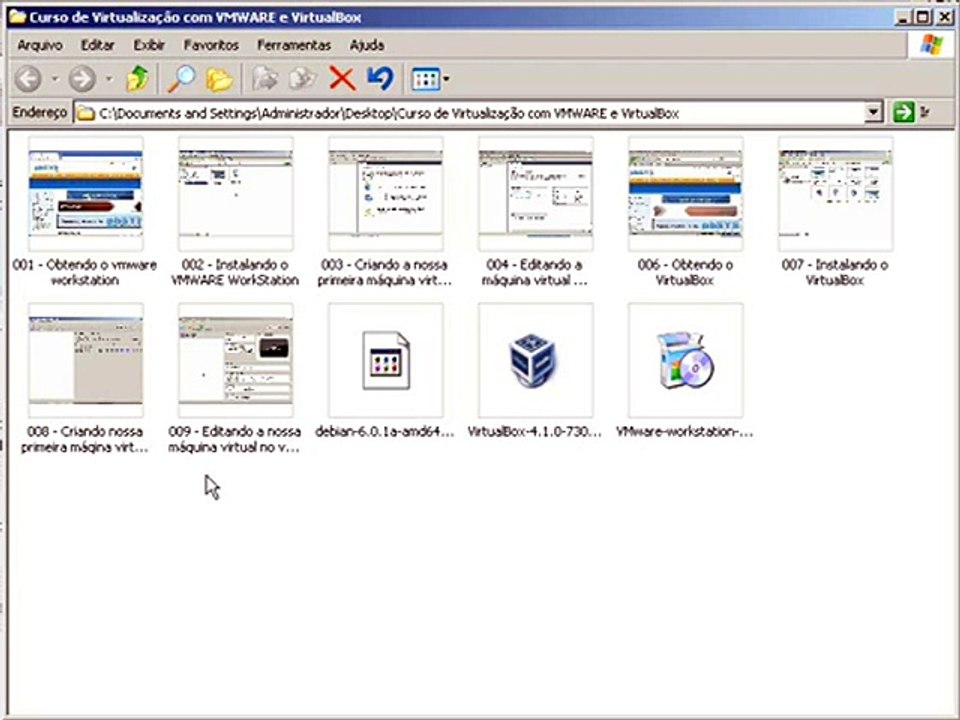
Task: Open the Exibir menu
Action: tap(149, 45)
